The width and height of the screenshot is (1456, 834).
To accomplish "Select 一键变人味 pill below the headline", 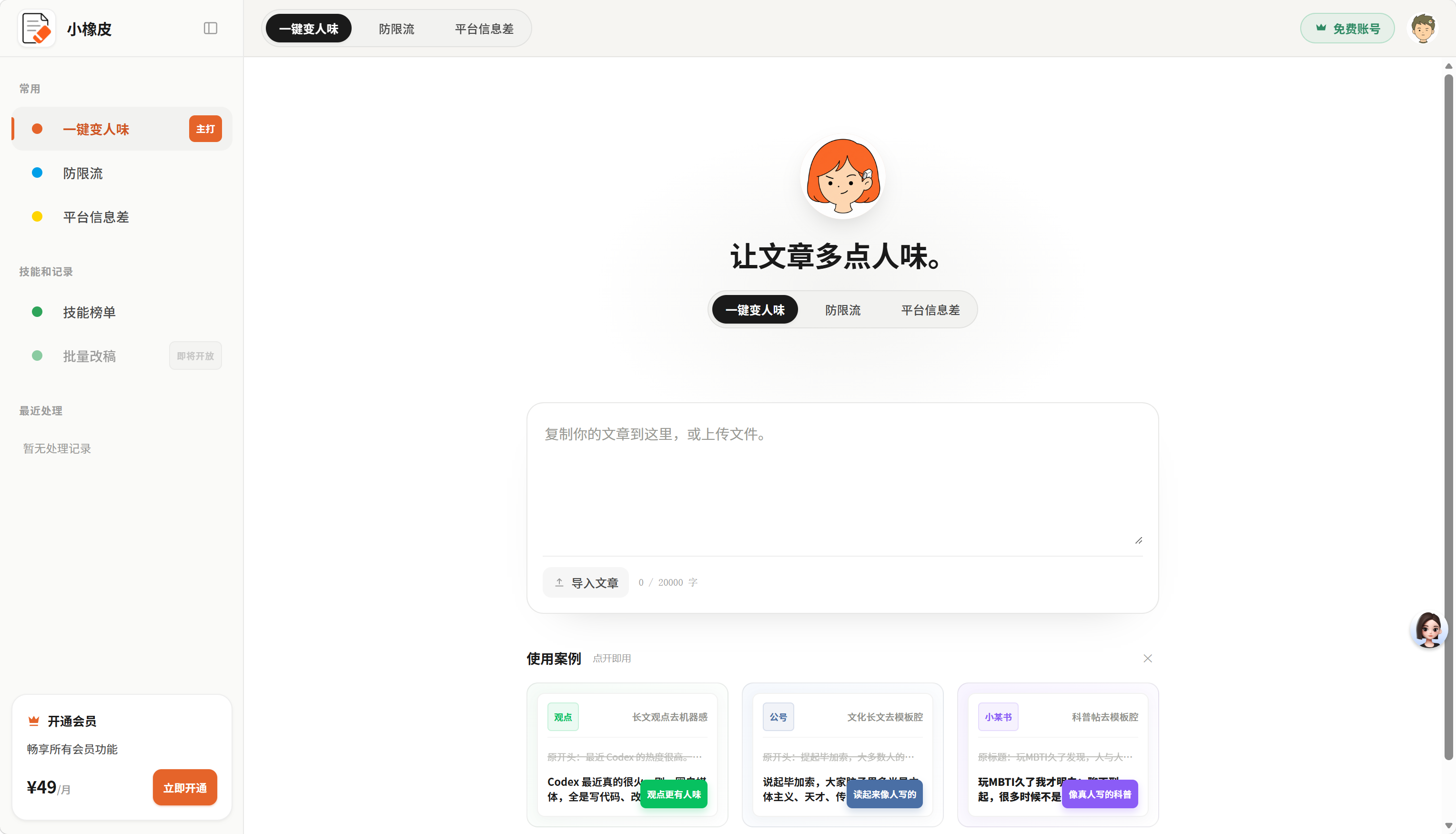I will 755,310.
